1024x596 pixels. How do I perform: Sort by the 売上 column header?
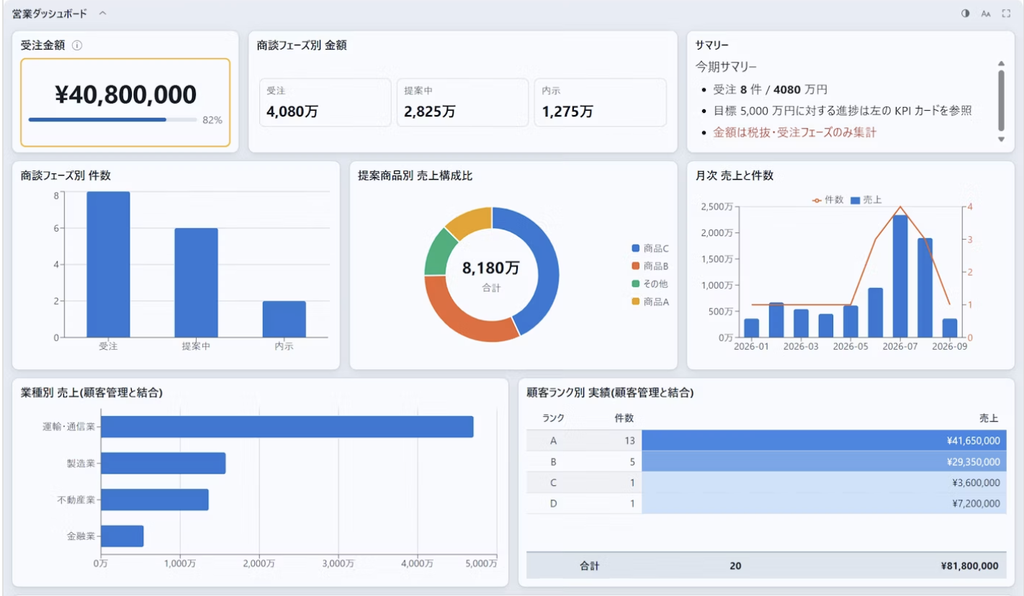[x=989, y=418]
